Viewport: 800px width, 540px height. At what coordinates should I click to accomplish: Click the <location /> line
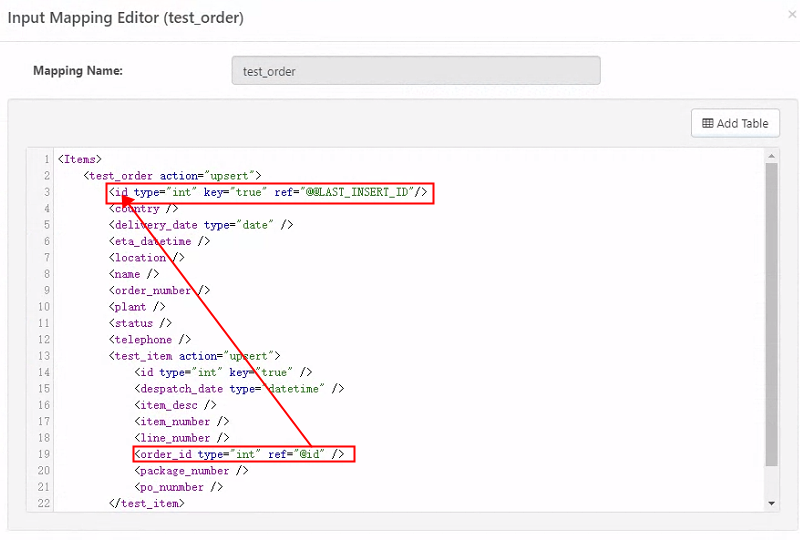point(146,257)
